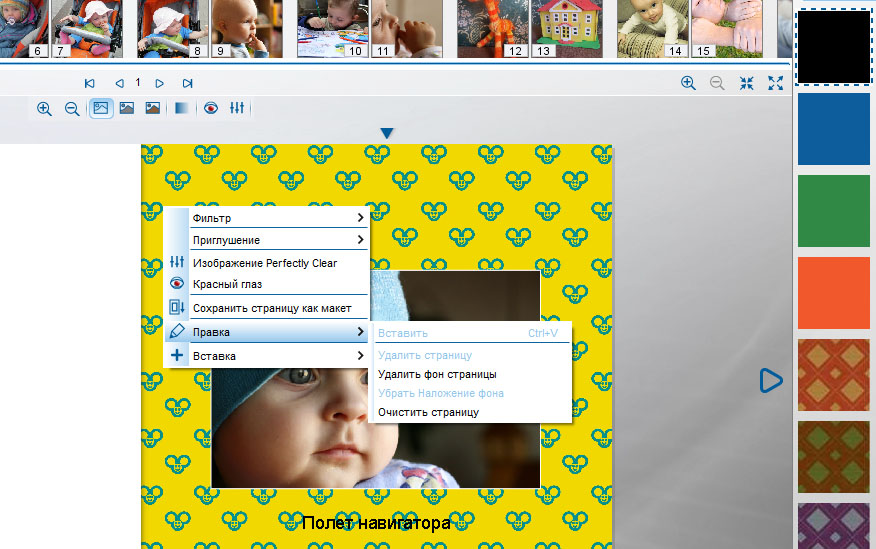The width and height of the screenshot is (876, 549).
Task: Select the highlighted image frame tool
Action: click(101, 108)
